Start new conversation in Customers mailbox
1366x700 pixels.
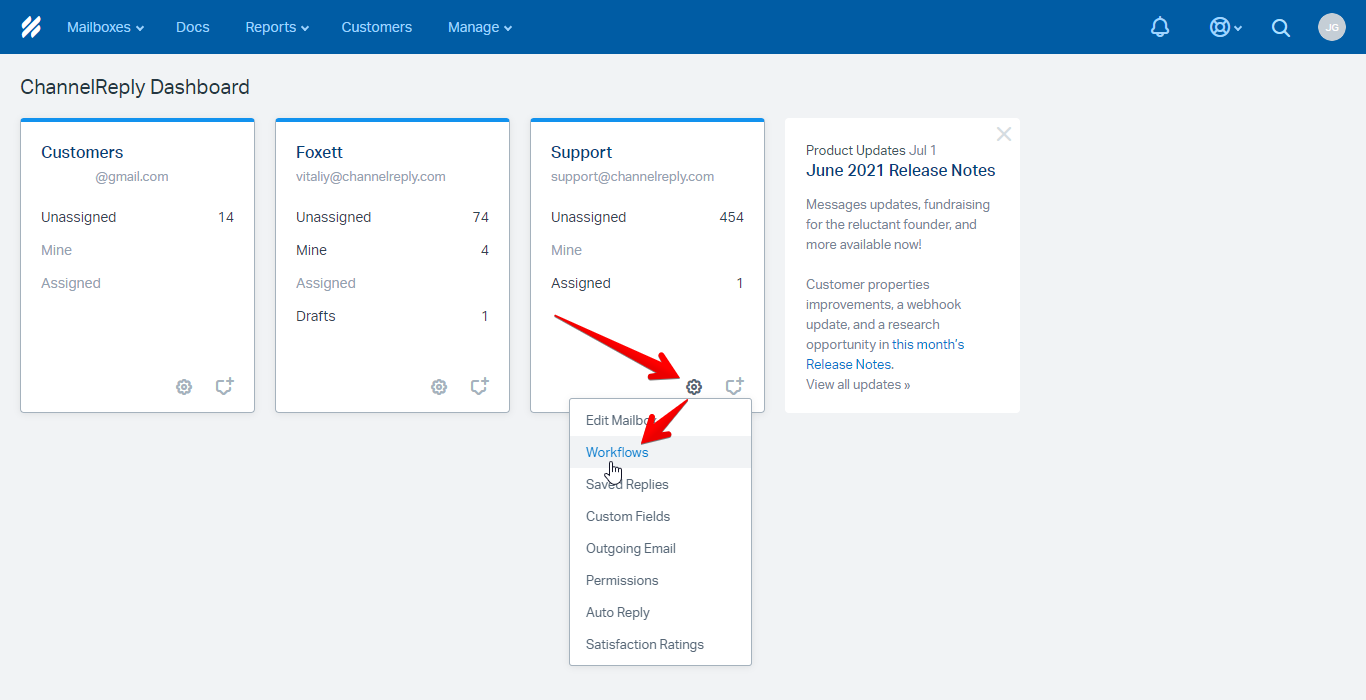(x=225, y=386)
